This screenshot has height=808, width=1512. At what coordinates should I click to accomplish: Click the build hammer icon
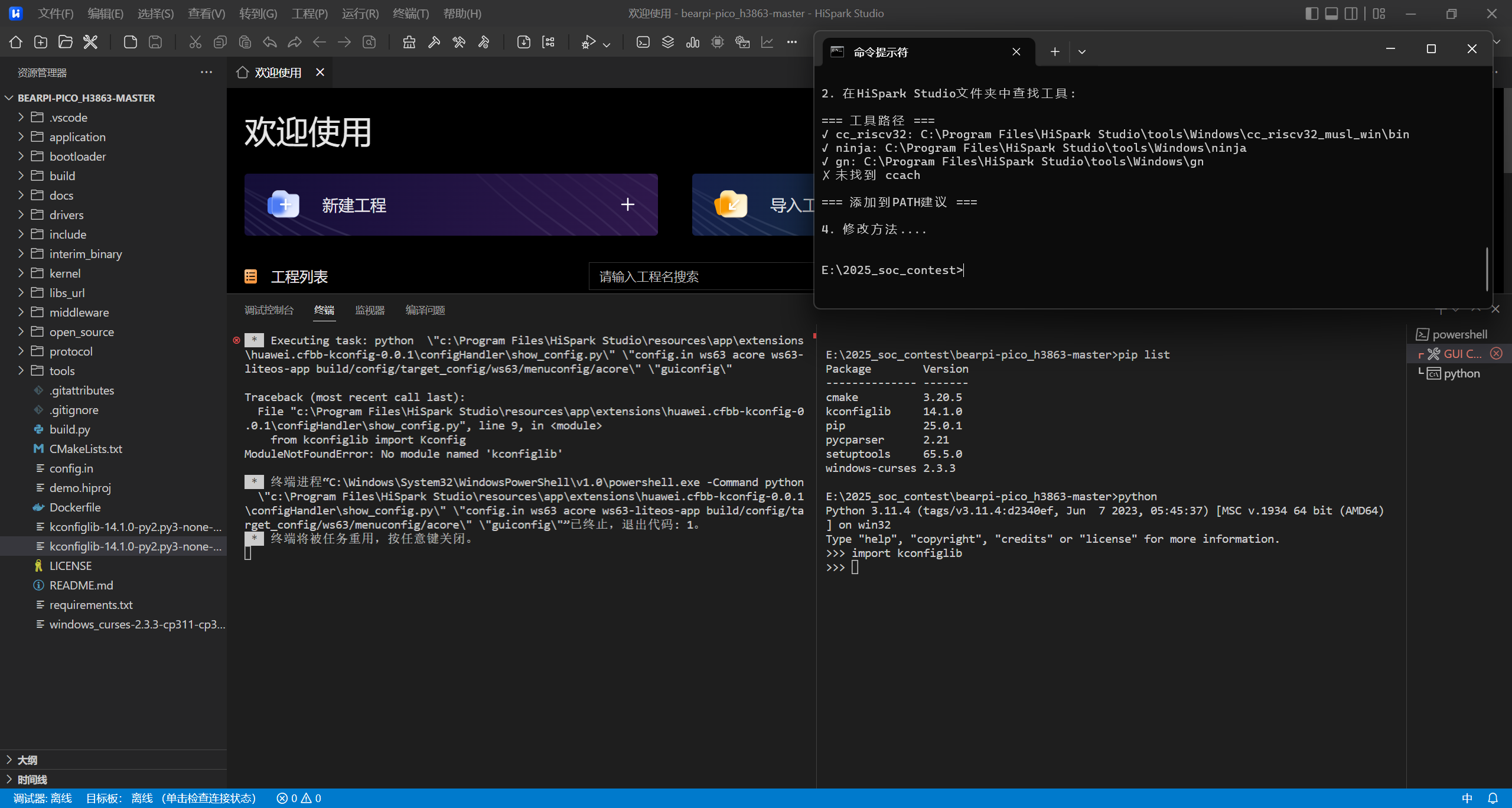(434, 42)
